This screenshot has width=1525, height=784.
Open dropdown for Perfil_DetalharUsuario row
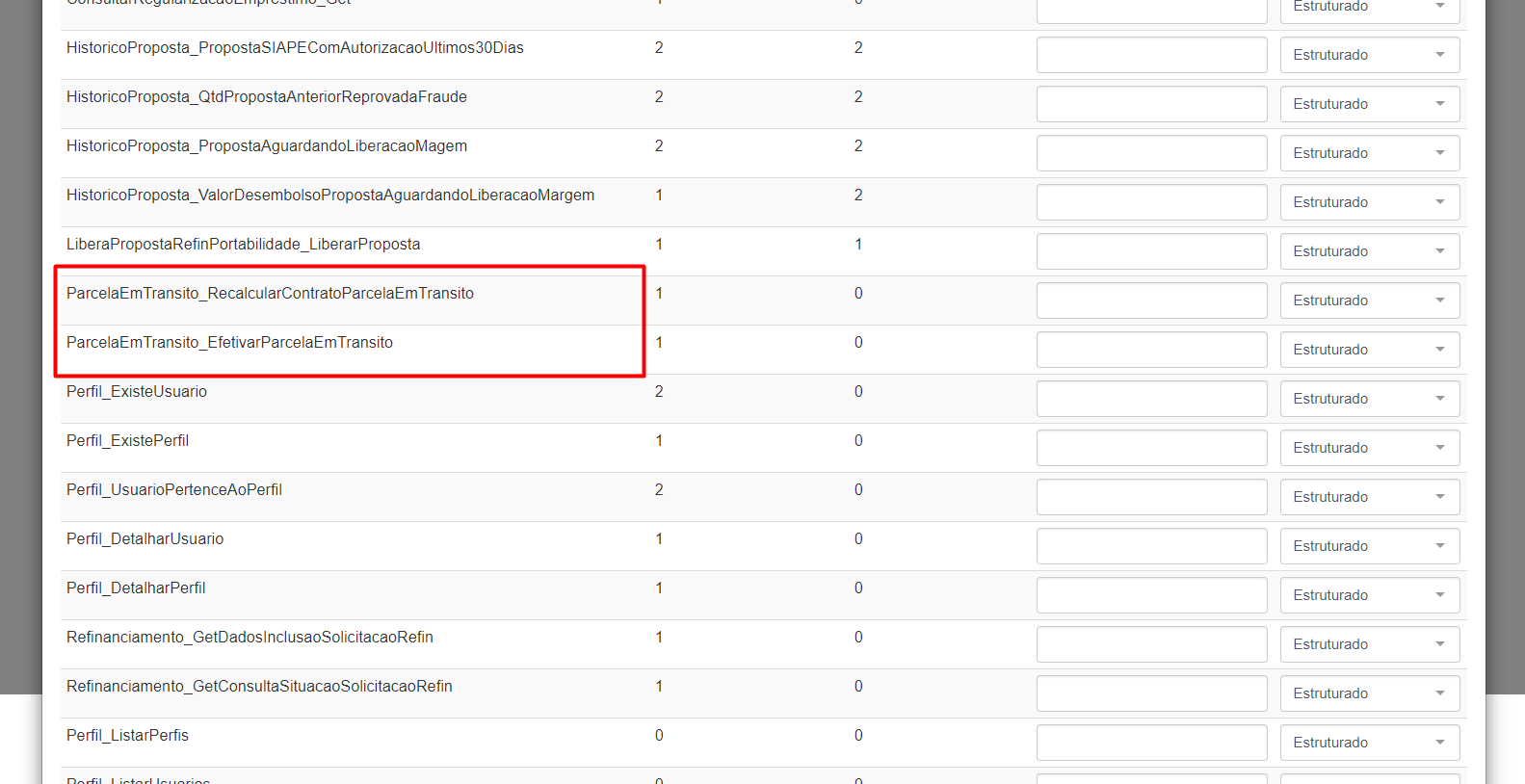tap(1369, 546)
